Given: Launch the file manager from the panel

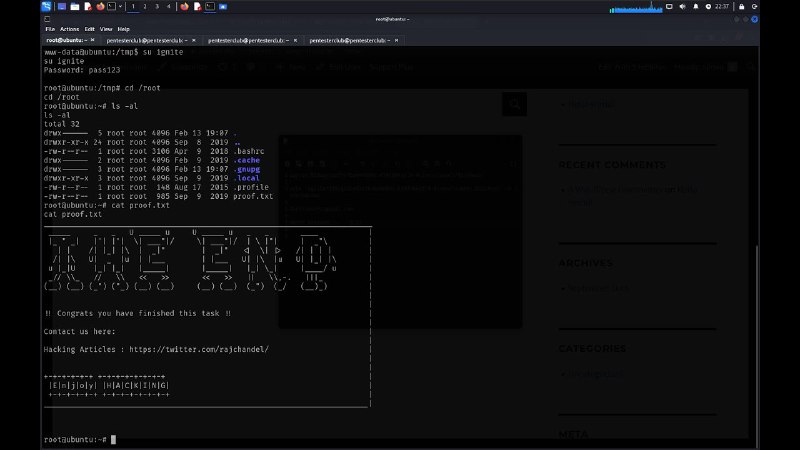Looking at the screenshot, I should click(x=74, y=7).
